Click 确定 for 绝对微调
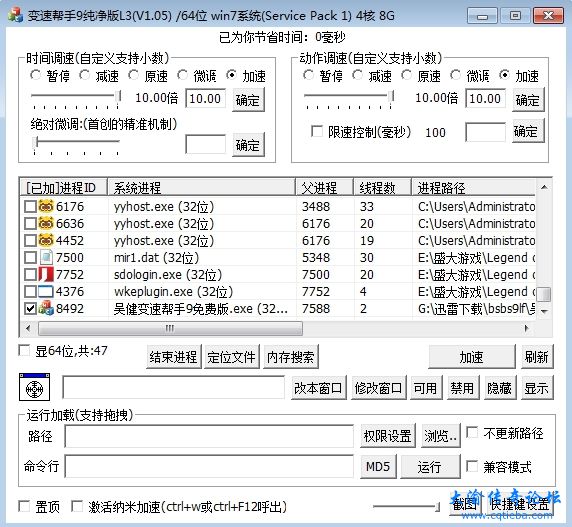 pos(248,145)
